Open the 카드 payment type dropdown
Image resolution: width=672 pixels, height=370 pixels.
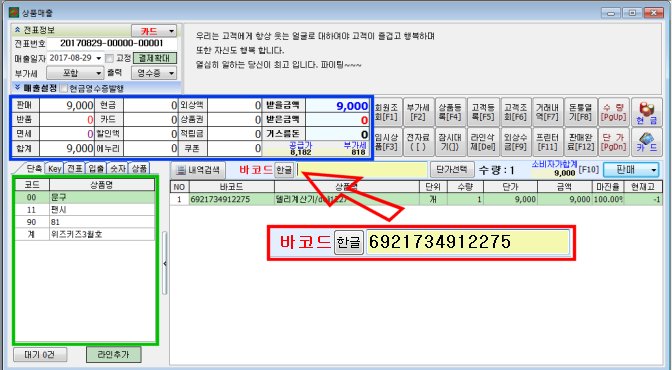pyautogui.click(x=154, y=31)
